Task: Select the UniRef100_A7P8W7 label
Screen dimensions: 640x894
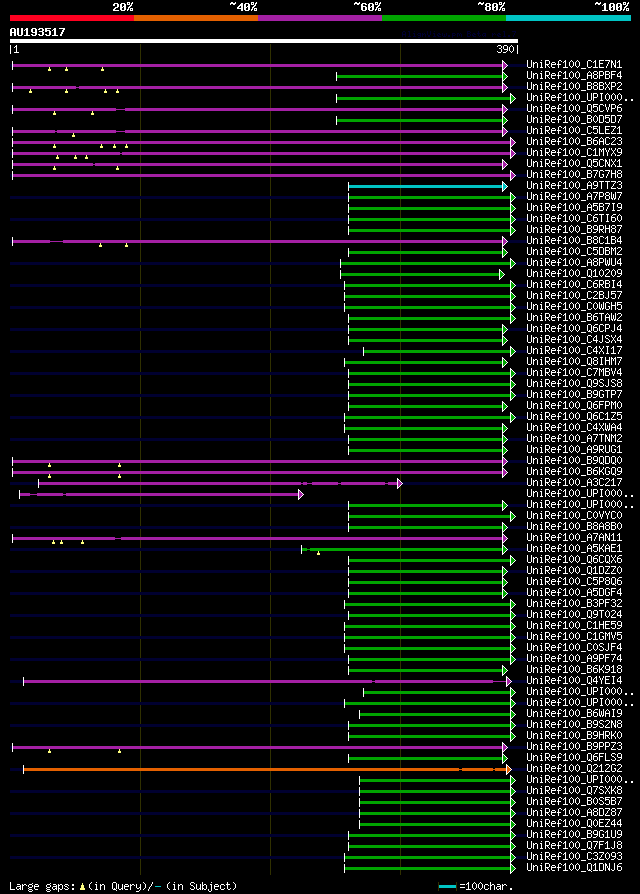Action: coord(574,196)
